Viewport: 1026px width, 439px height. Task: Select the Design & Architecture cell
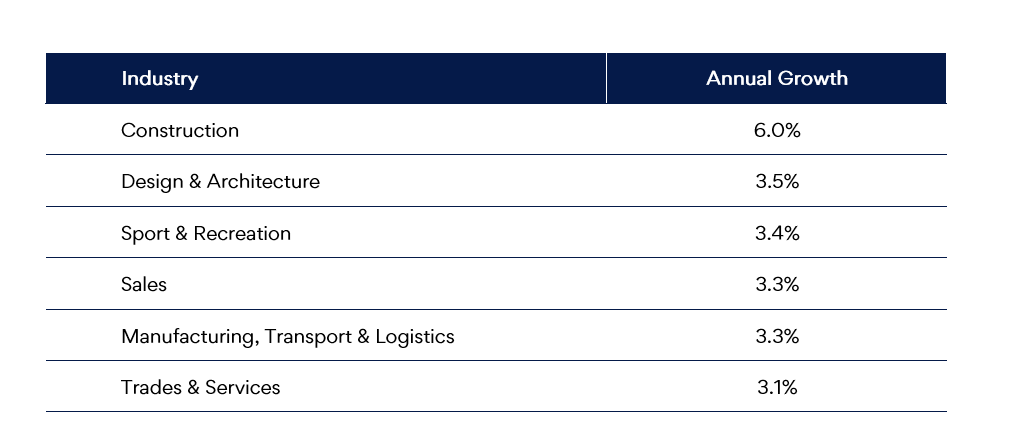220,182
